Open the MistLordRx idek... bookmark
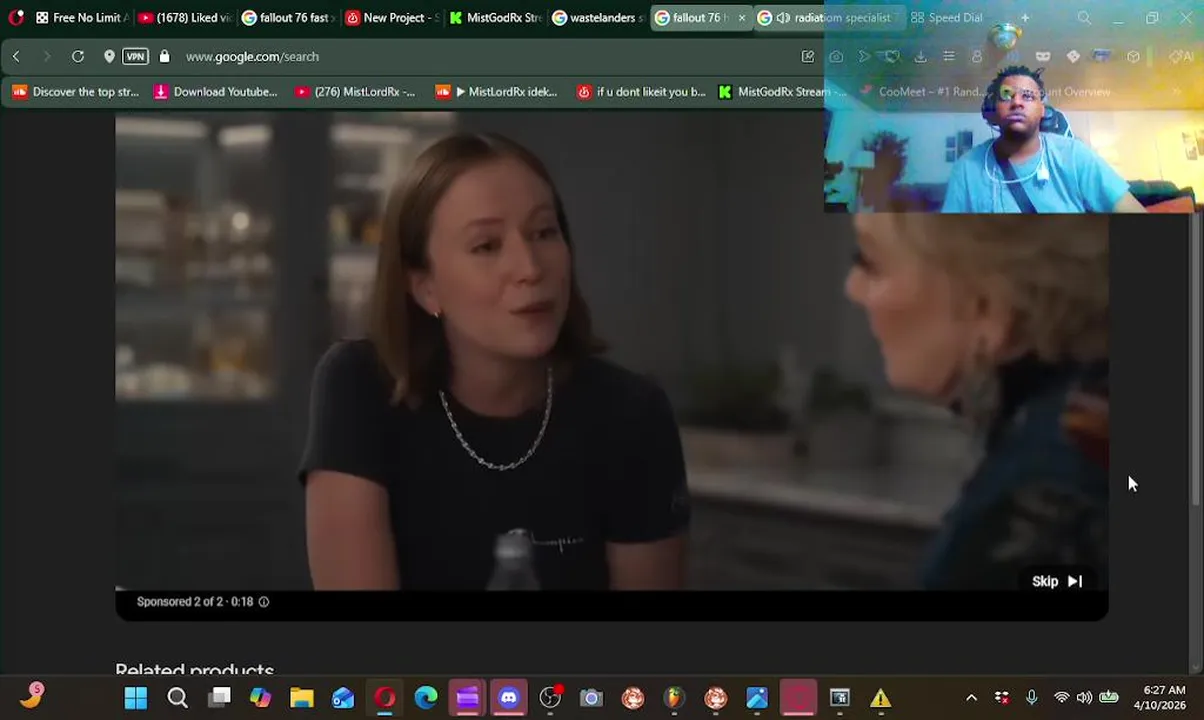Image resolution: width=1204 pixels, height=720 pixels. 497,92
